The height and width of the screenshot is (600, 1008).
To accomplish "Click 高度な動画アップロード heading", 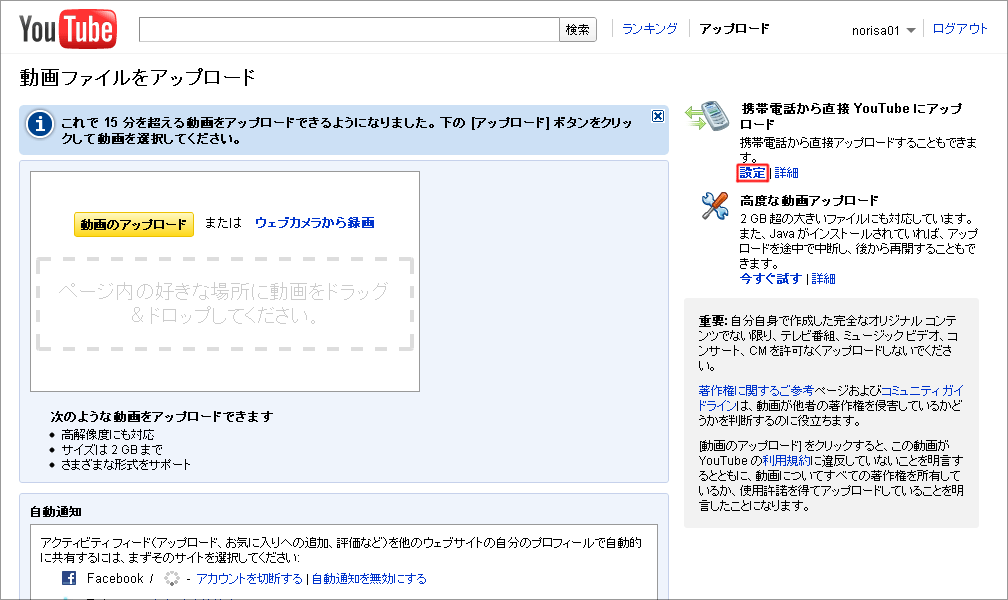I will point(809,201).
